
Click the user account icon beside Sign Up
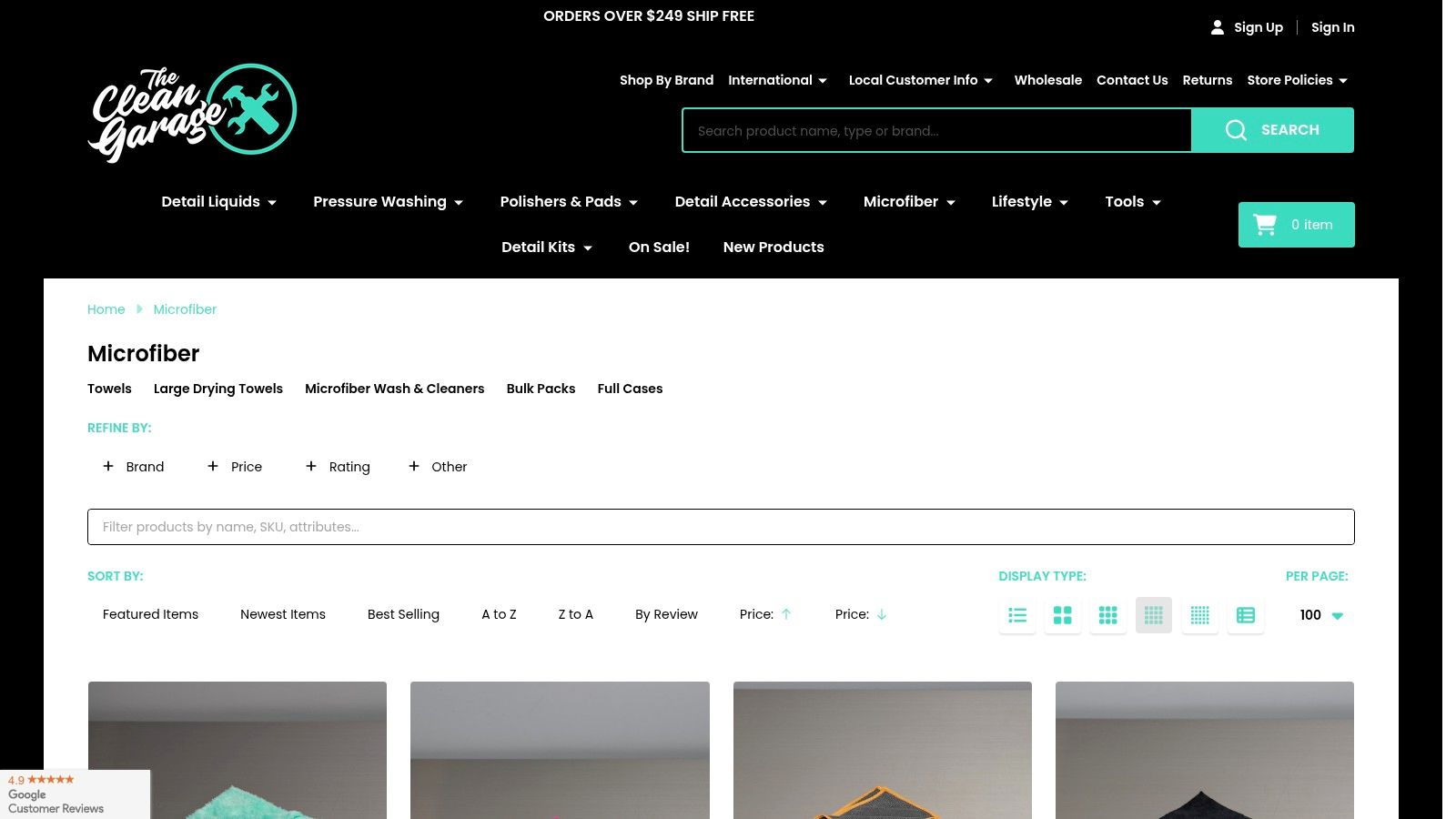(1218, 27)
